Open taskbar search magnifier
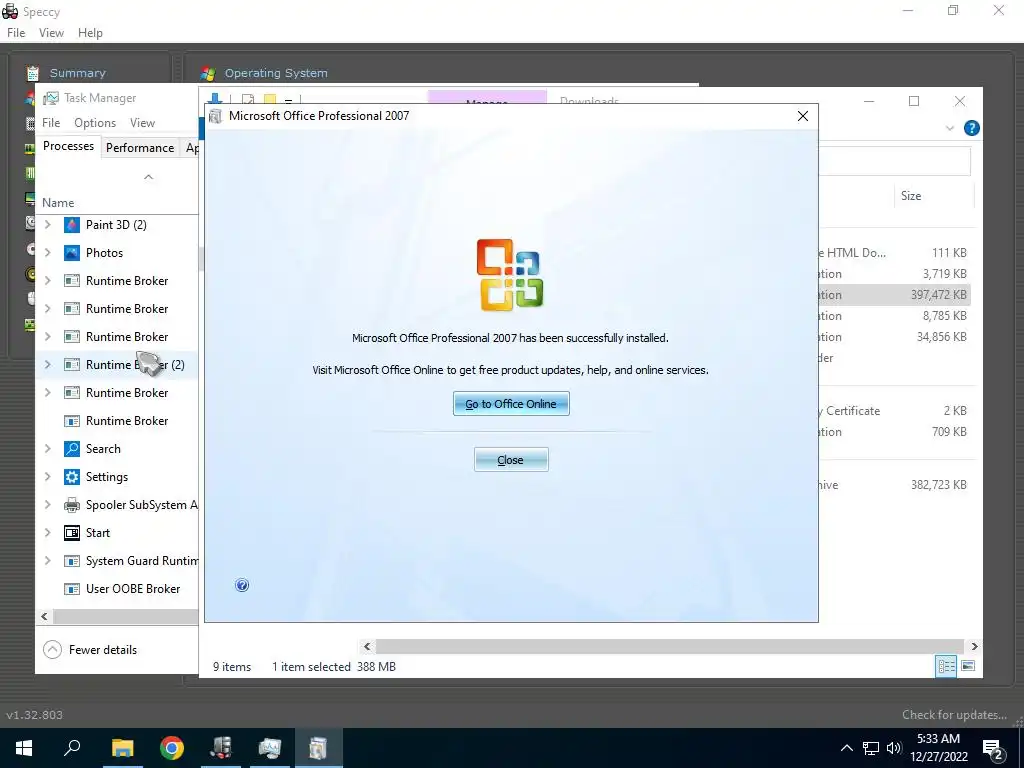 pyautogui.click(x=72, y=748)
